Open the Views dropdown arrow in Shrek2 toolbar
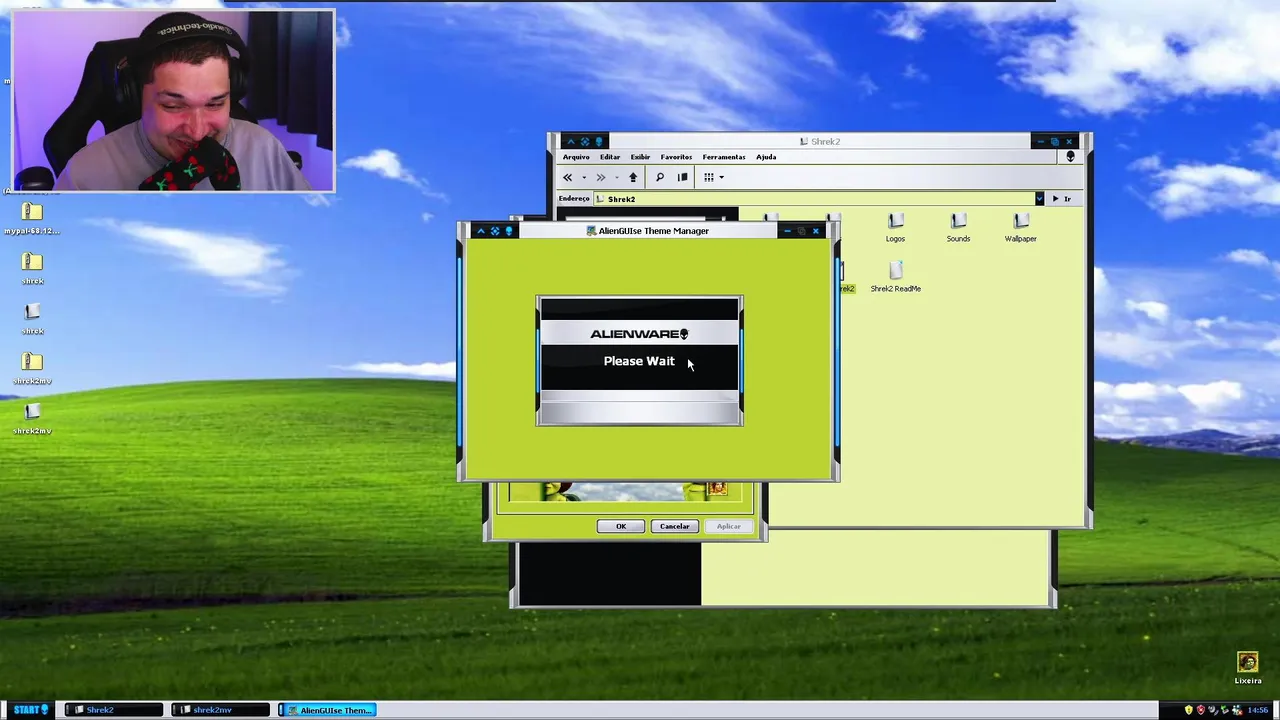 [x=721, y=178]
